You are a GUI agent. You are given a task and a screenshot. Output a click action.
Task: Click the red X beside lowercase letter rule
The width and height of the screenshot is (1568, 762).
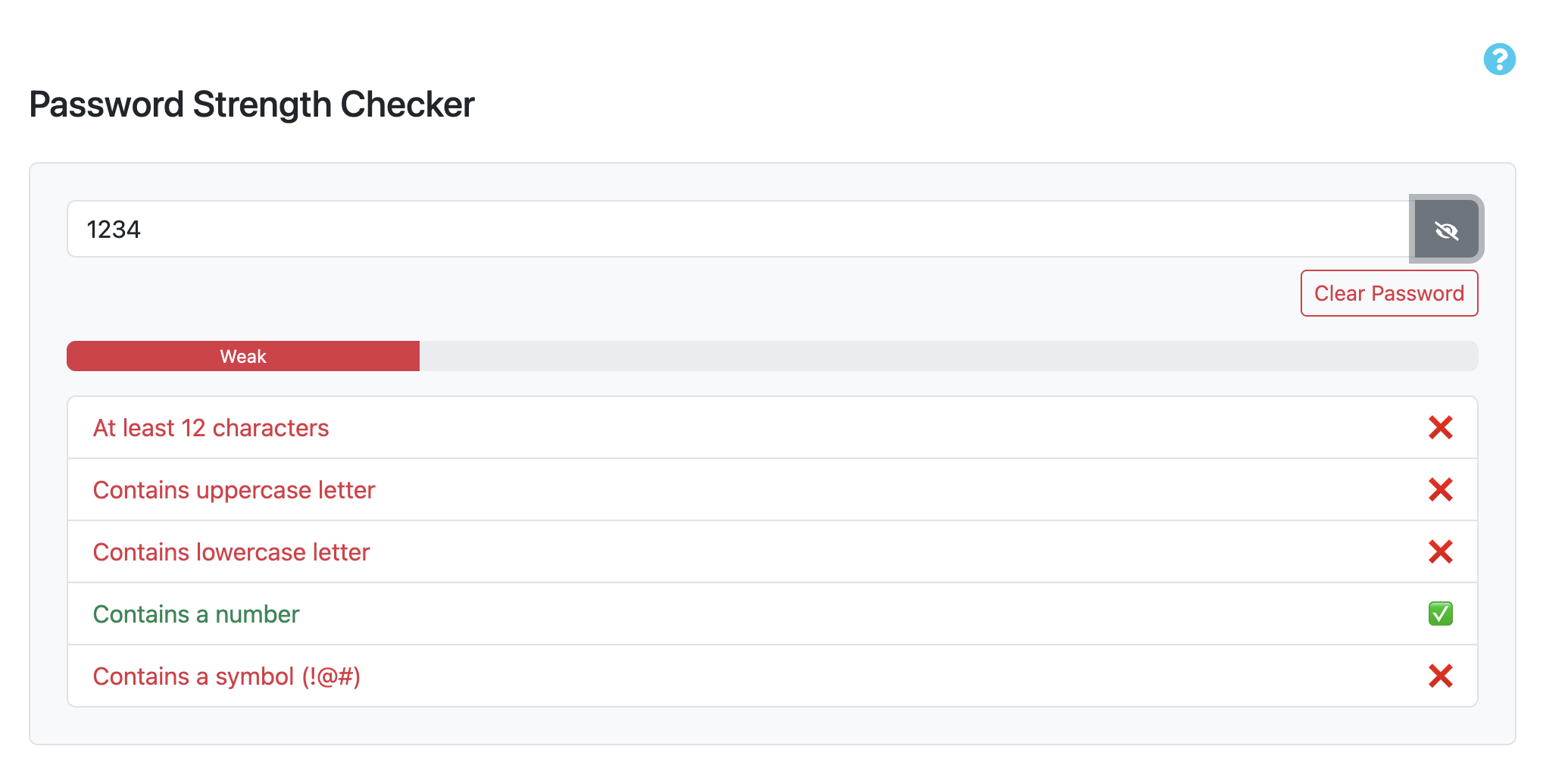[1440, 552]
